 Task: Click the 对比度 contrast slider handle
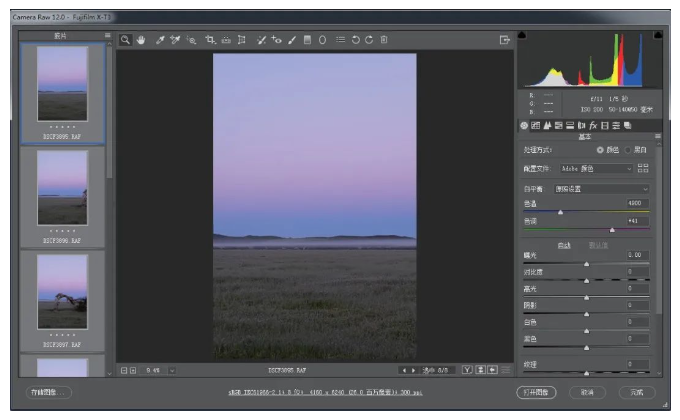pyautogui.click(x=586, y=281)
